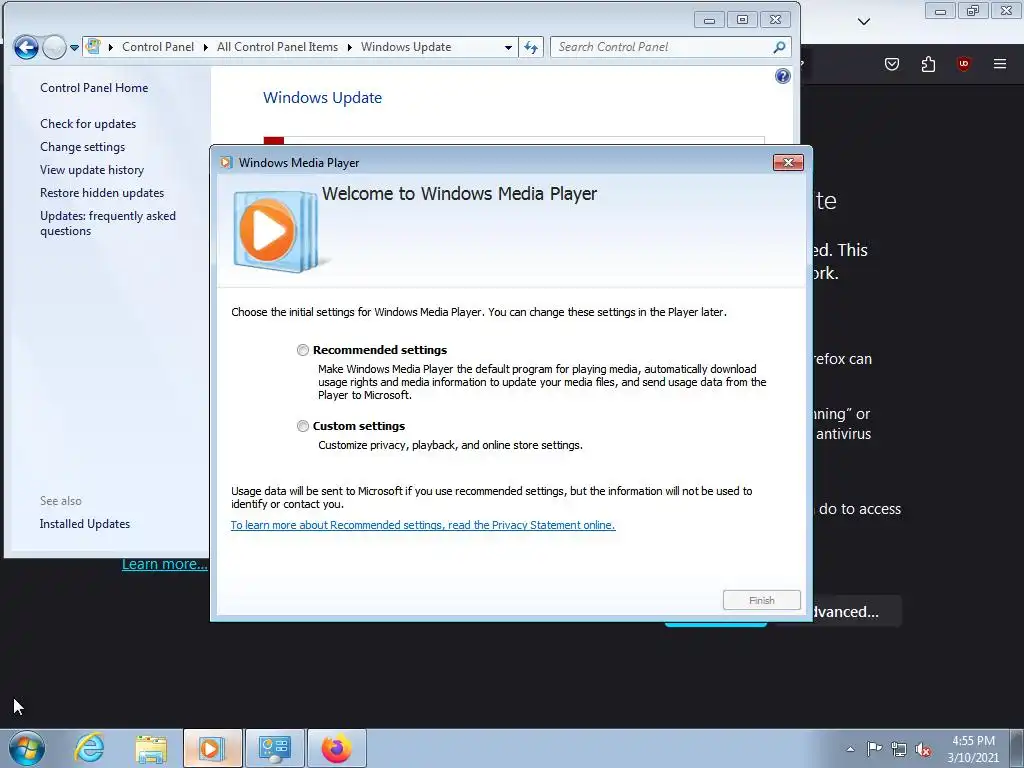Click Windows Media Player taskbar button
Viewport: 1024px width, 768px height.
[x=212, y=748]
